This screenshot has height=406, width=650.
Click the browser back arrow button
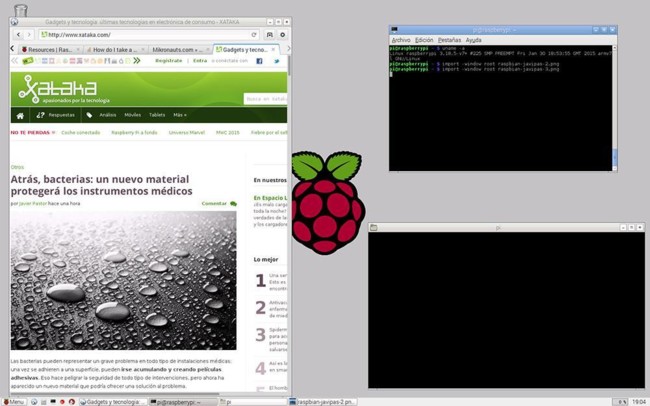[17, 35]
